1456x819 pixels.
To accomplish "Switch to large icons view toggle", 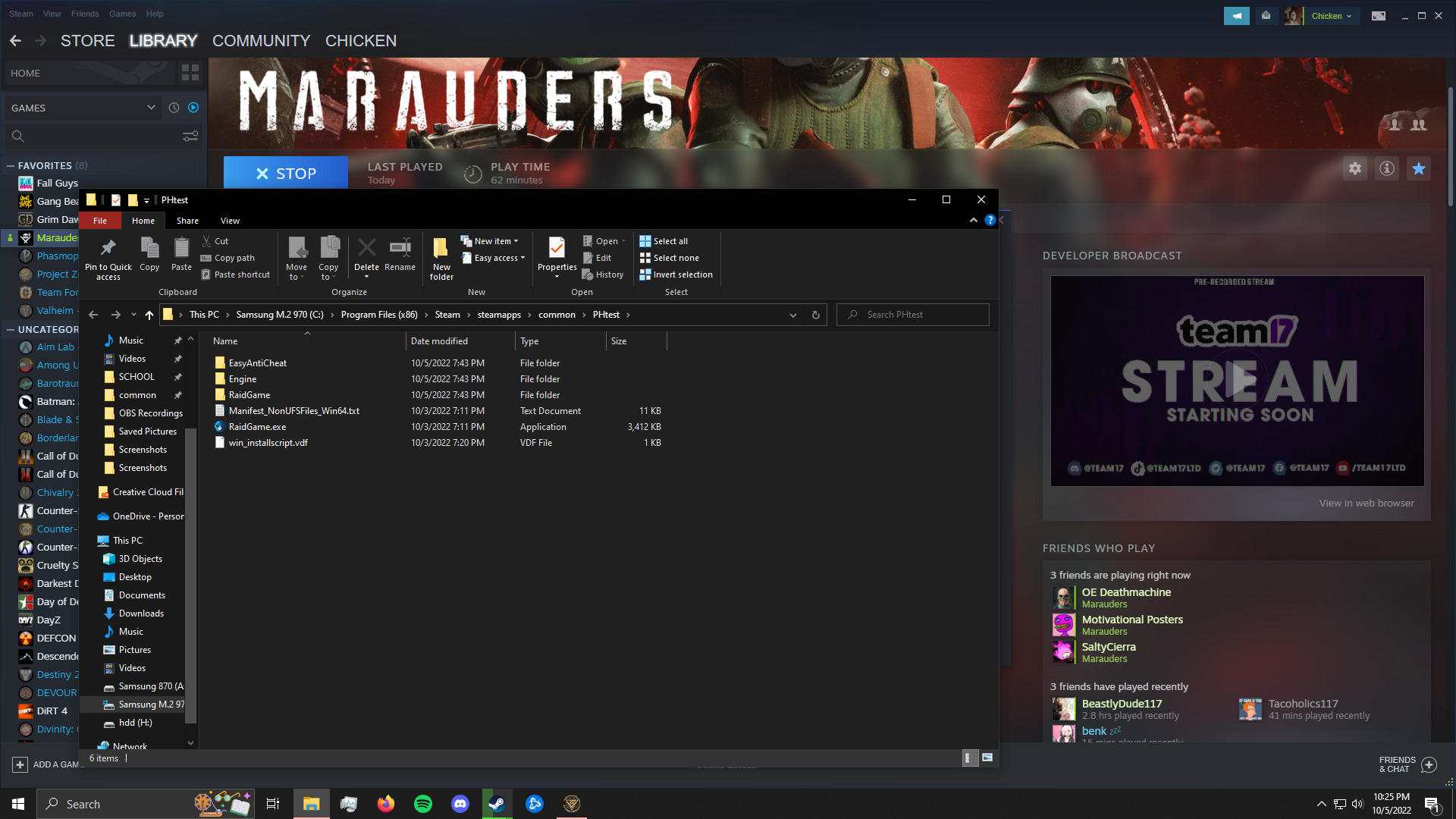I will 987,758.
